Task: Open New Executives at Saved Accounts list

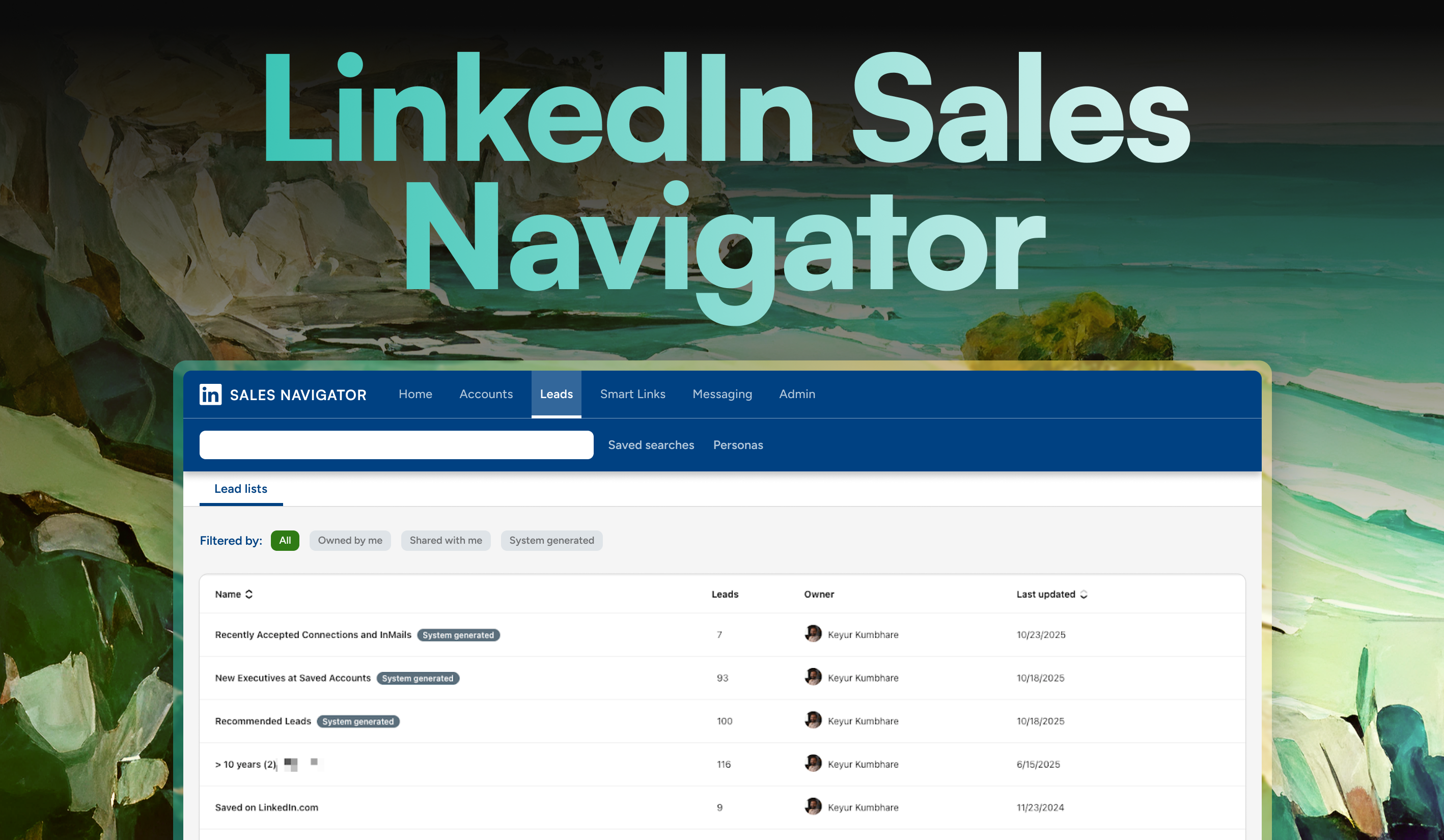Action: pos(293,678)
